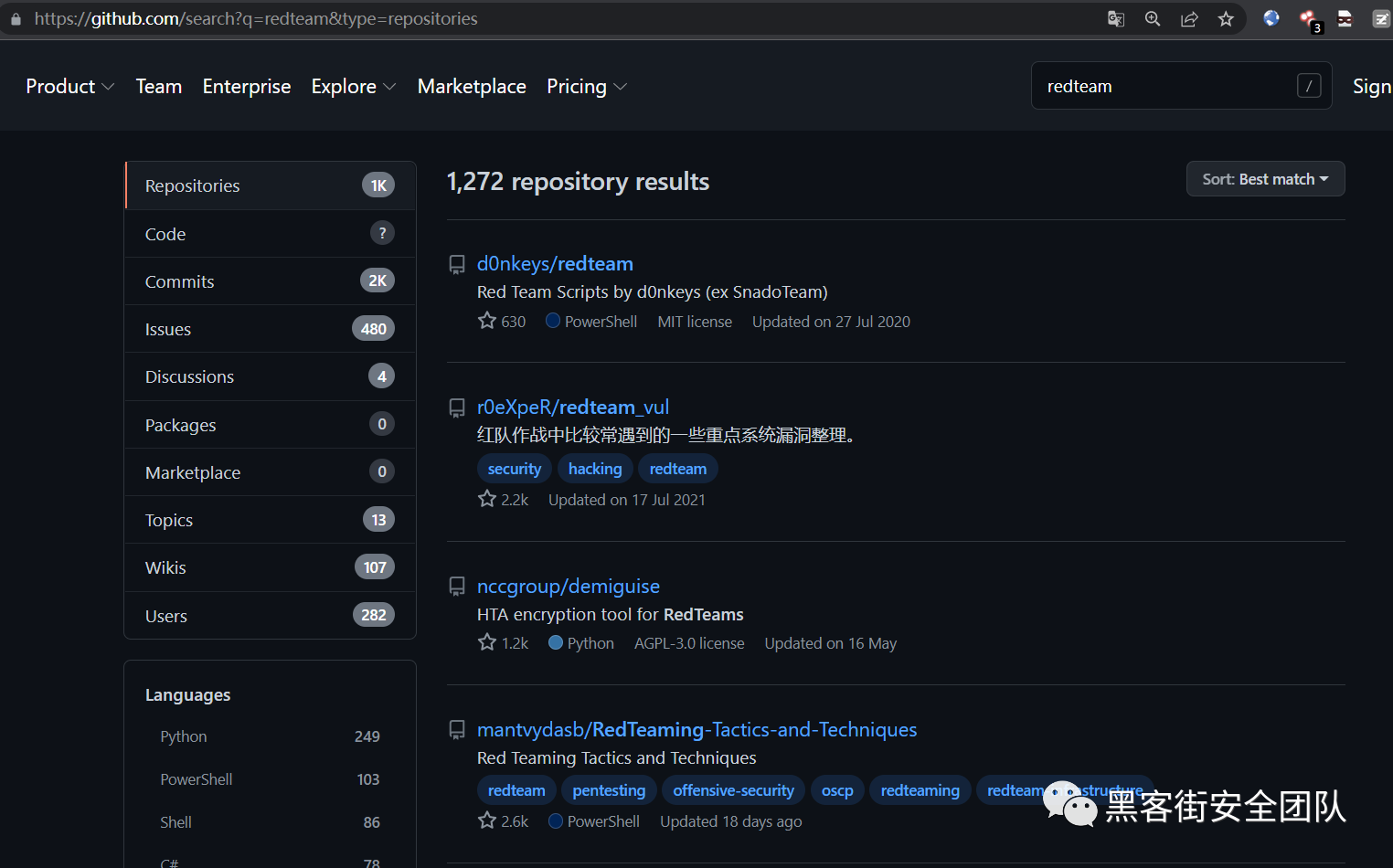
Task: Click the share page icon in address bar
Action: (x=1189, y=19)
